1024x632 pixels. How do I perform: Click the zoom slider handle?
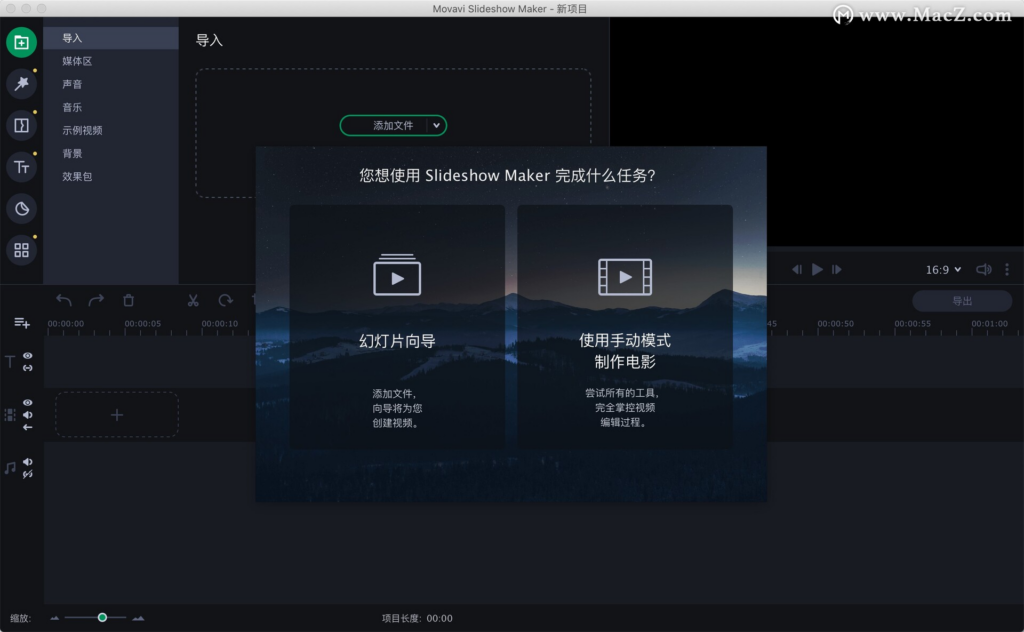(102, 617)
